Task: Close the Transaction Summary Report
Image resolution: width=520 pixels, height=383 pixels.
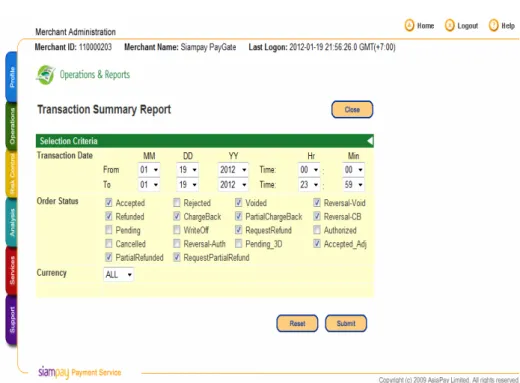Action: (352, 110)
